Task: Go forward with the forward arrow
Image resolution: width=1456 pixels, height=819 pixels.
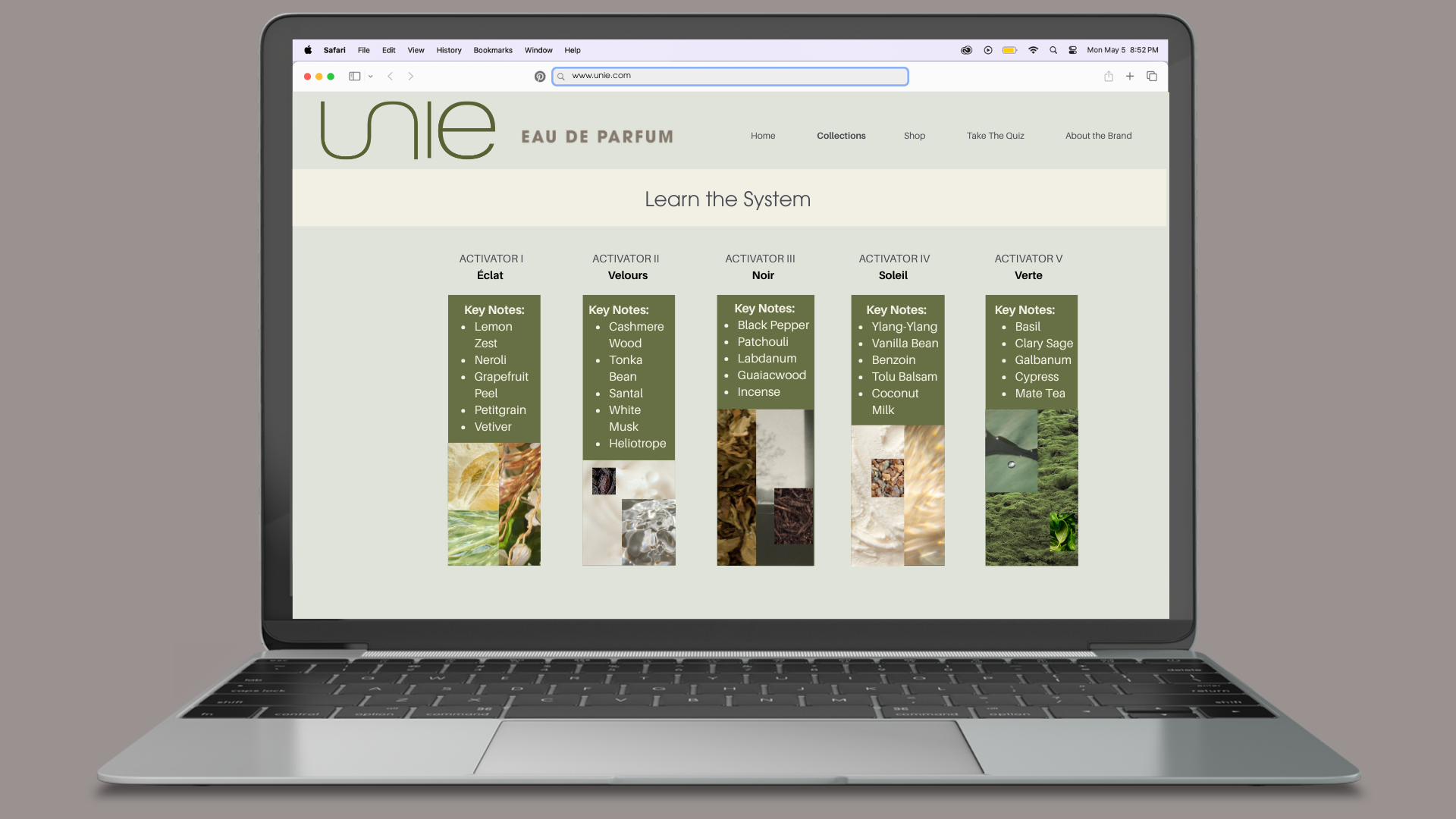Action: click(x=411, y=77)
